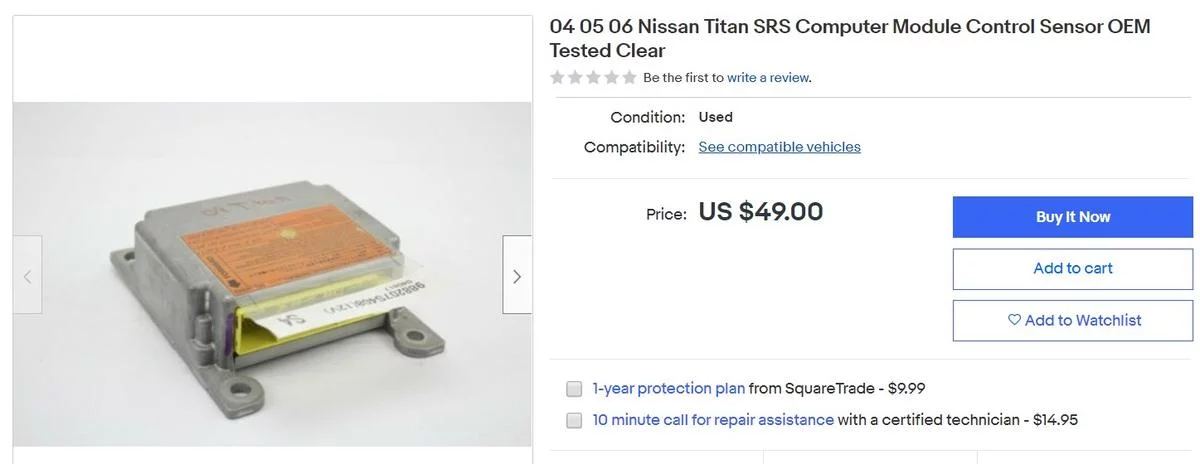
Task: Follow the 10 minute call for repair assistance link
Action: pos(713,420)
